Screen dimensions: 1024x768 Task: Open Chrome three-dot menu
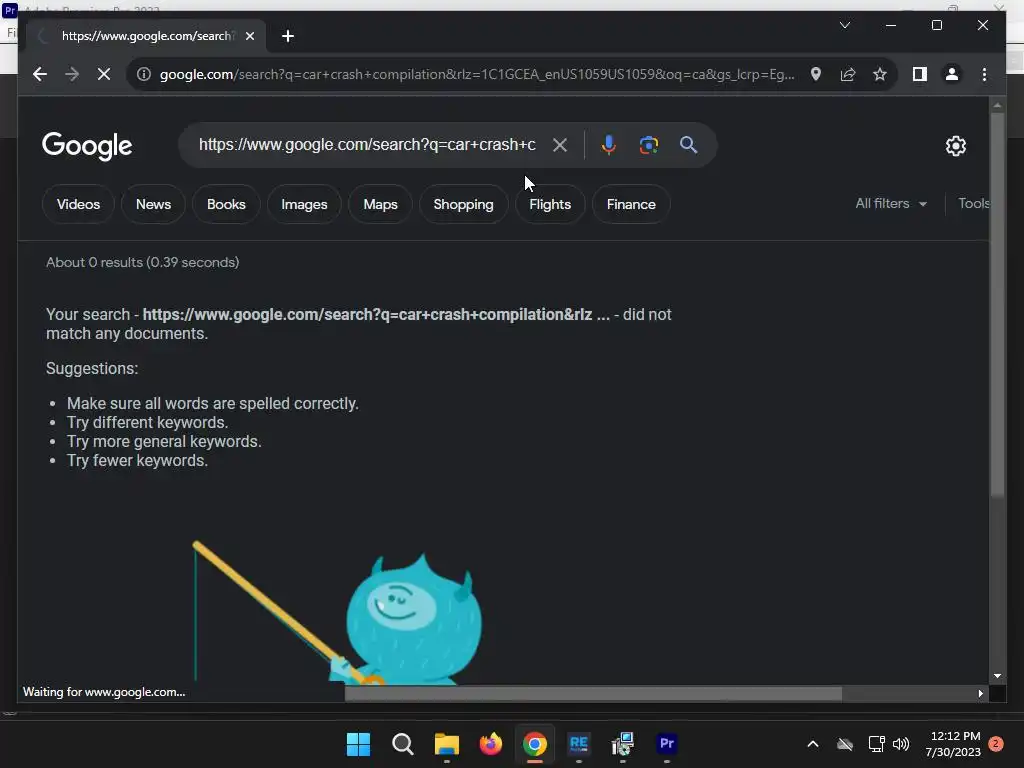[x=984, y=74]
